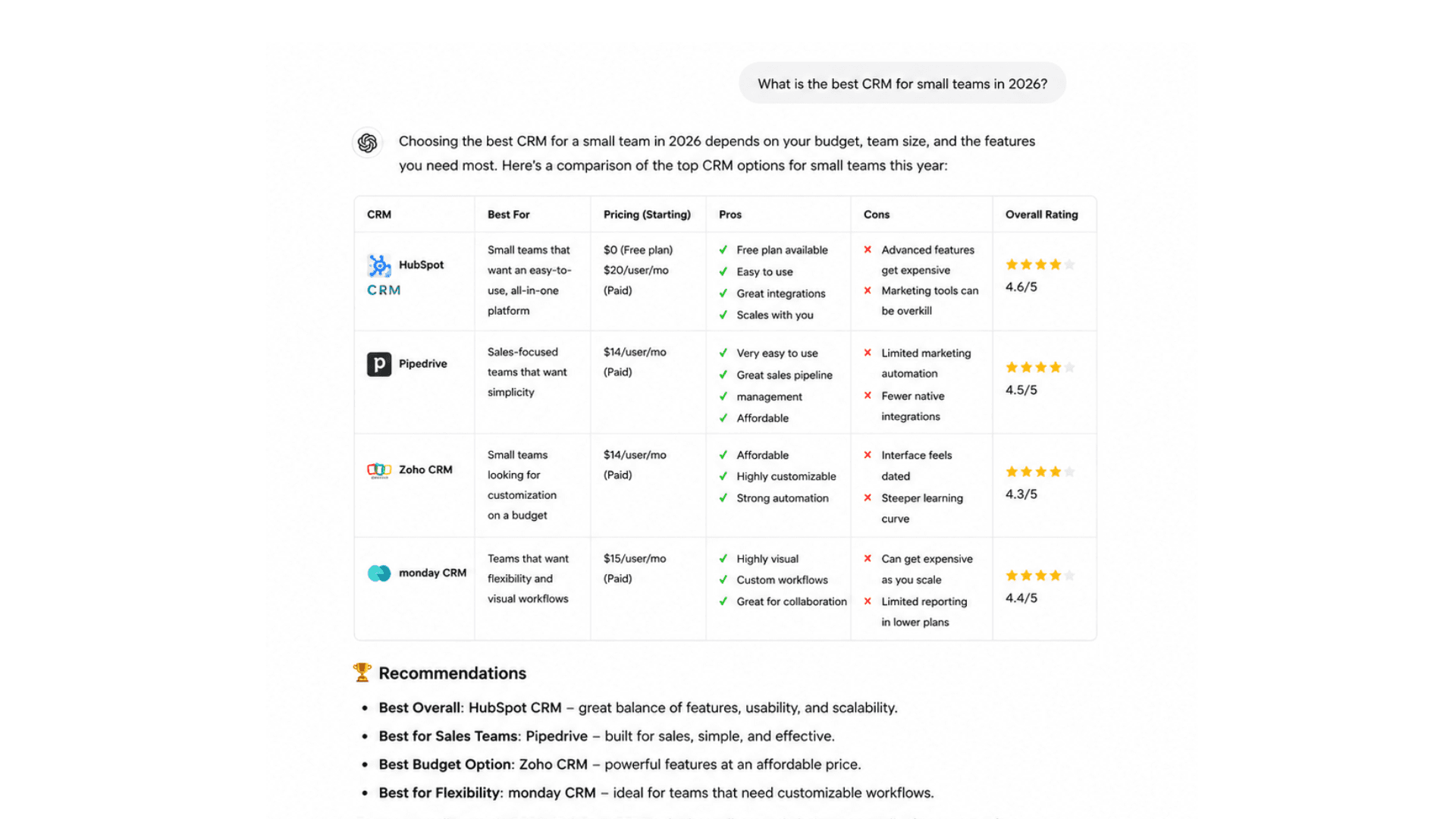
Task: Click the Pipedrive star rating
Action: click(x=1040, y=368)
